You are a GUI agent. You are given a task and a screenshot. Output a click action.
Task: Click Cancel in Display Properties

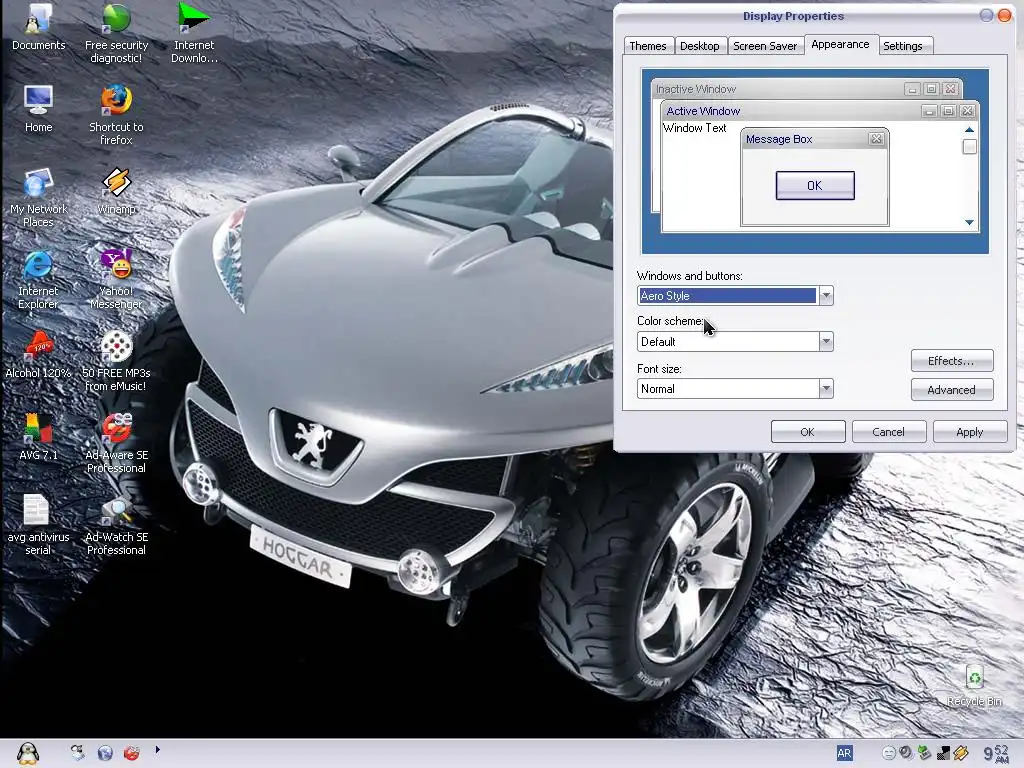tap(889, 432)
